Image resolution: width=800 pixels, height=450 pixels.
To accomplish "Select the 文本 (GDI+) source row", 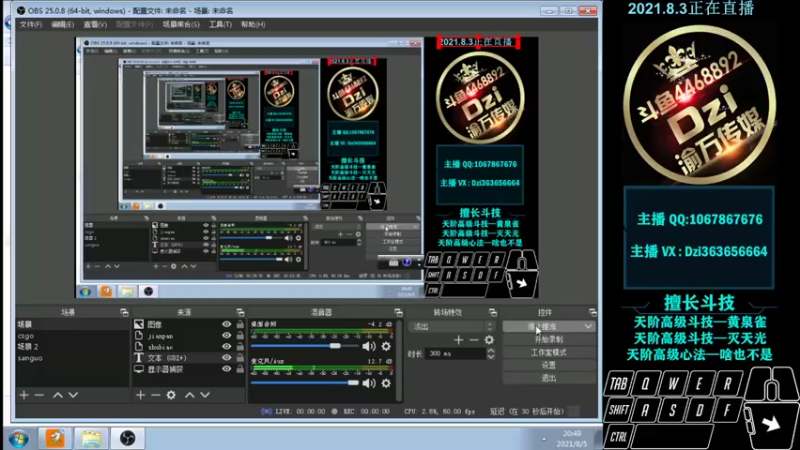I will tap(189, 358).
